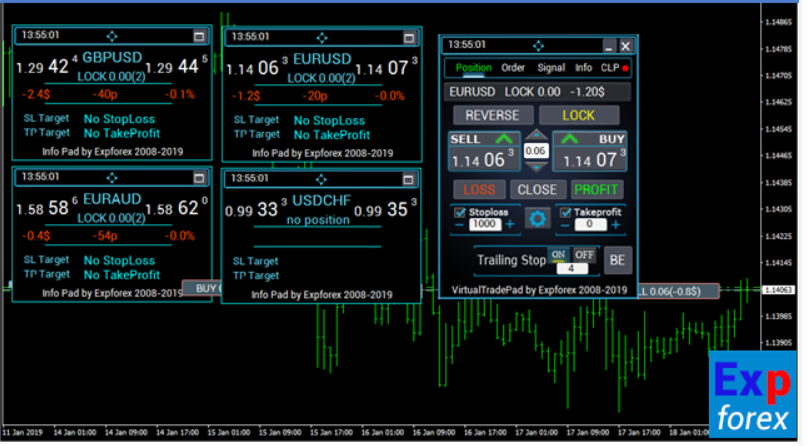The image size is (808, 446).
Task: Click the move handle icon on VirtualTradePad
Action: tap(538, 46)
